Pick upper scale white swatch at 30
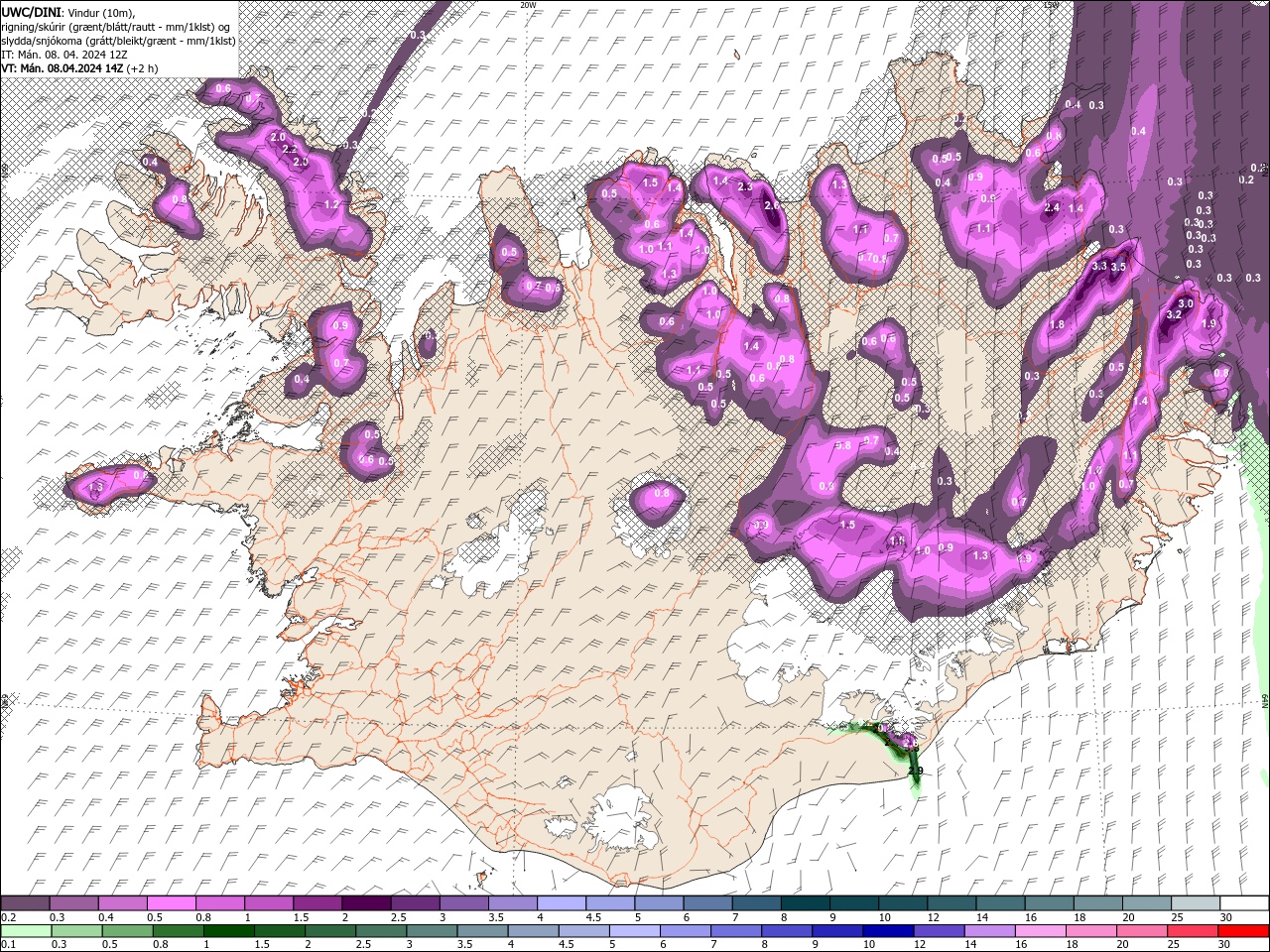Screen dimensions: 1270x952 tap(1244, 903)
